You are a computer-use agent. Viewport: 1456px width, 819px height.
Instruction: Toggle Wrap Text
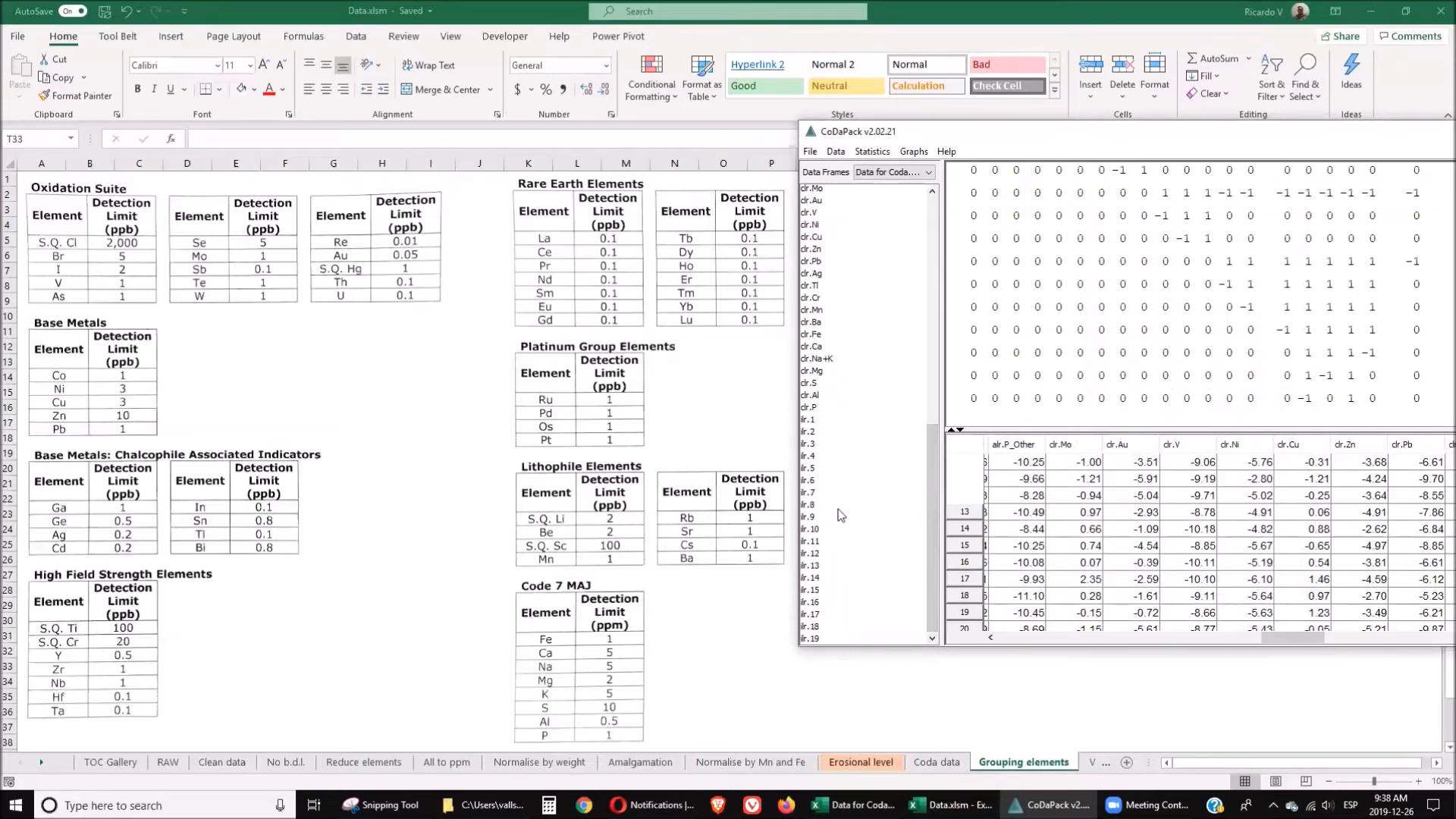click(428, 65)
